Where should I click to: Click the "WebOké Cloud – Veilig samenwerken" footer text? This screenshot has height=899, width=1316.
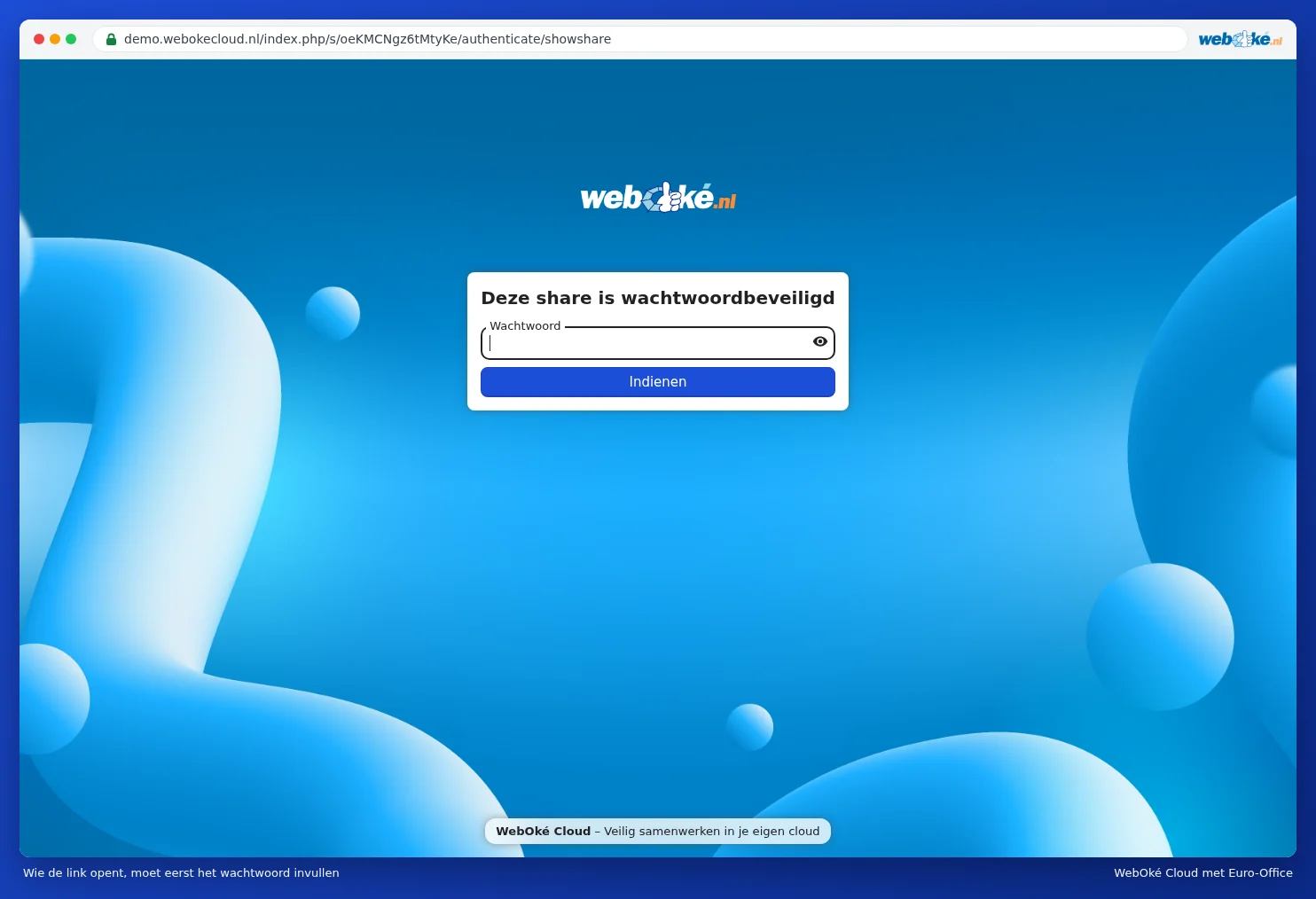point(658,832)
